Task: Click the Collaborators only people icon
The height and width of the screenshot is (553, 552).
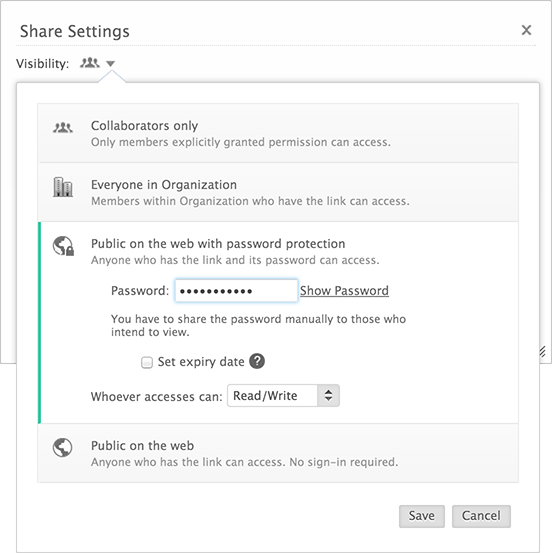Action: pos(63,127)
